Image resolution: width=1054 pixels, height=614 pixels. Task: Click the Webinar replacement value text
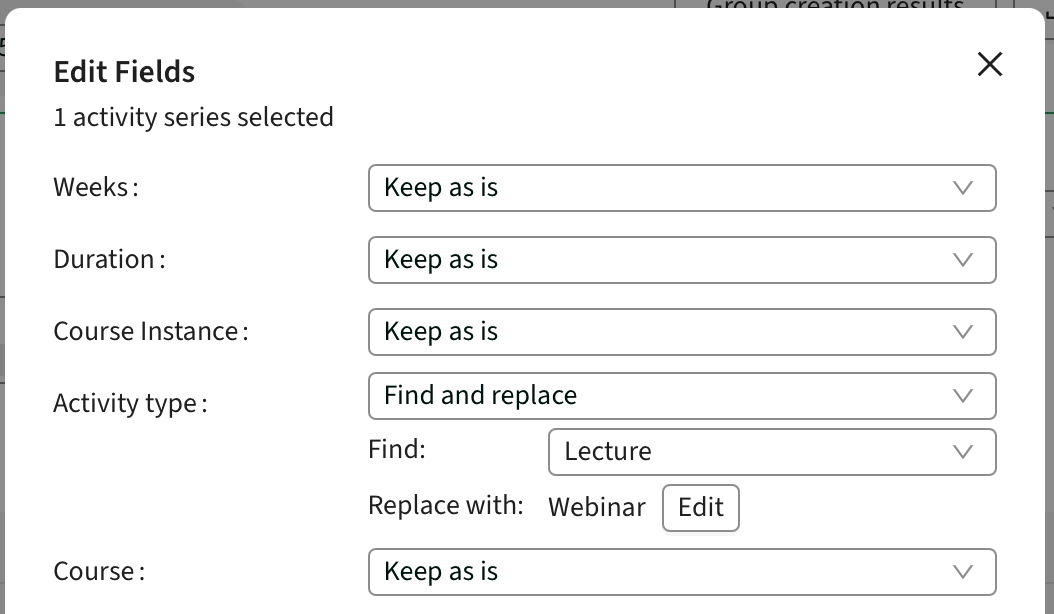click(597, 507)
